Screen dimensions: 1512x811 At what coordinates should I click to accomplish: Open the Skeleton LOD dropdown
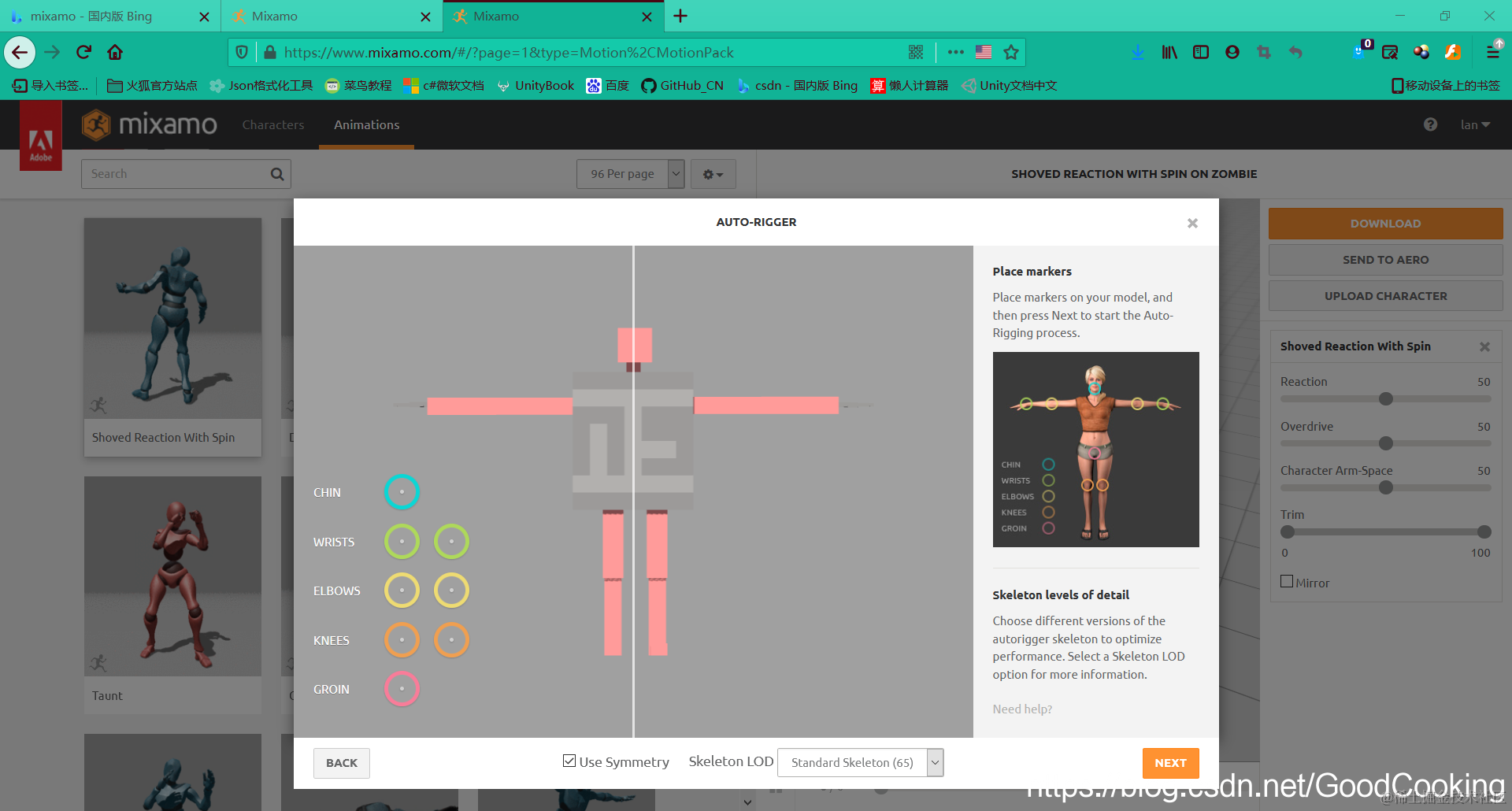(x=860, y=762)
